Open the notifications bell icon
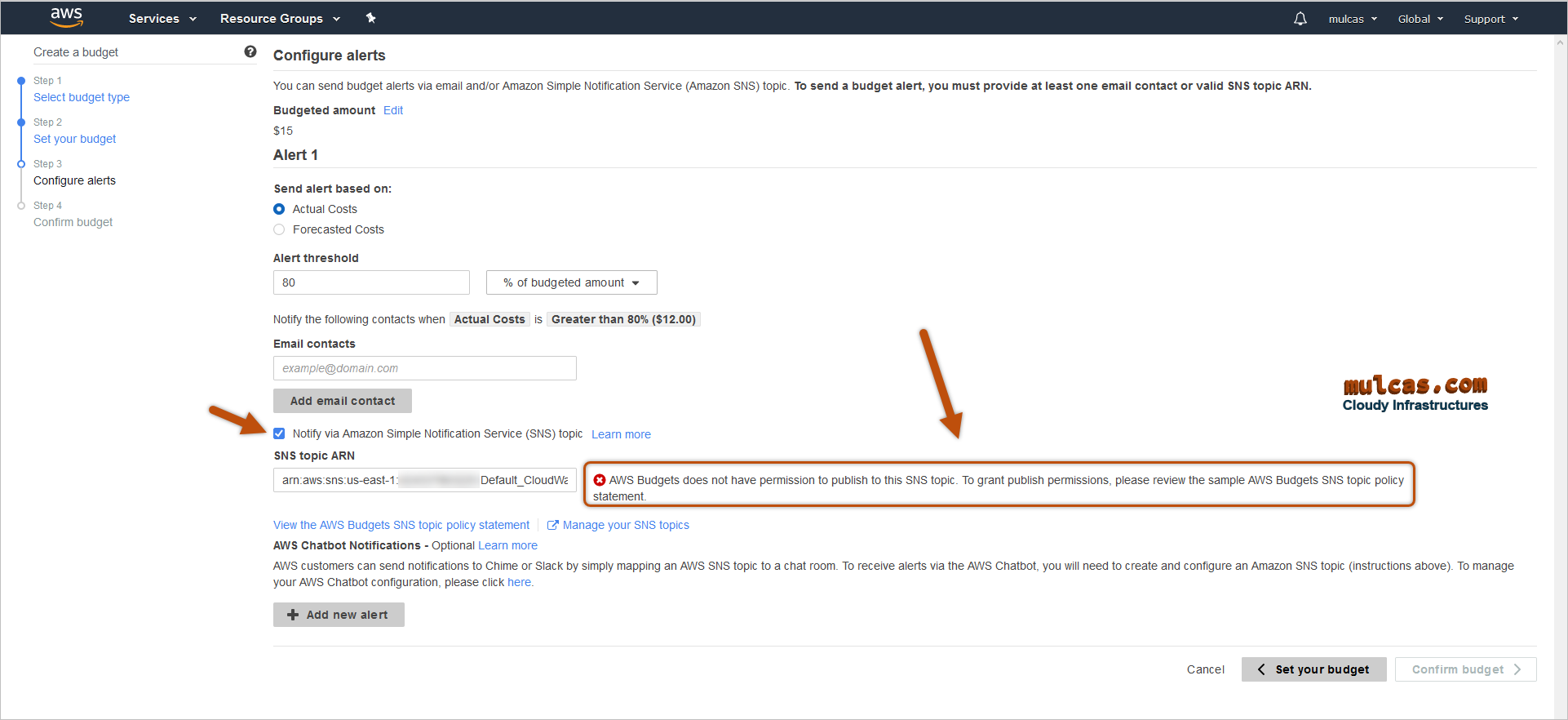Image resolution: width=1568 pixels, height=720 pixels. click(1300, 19)
